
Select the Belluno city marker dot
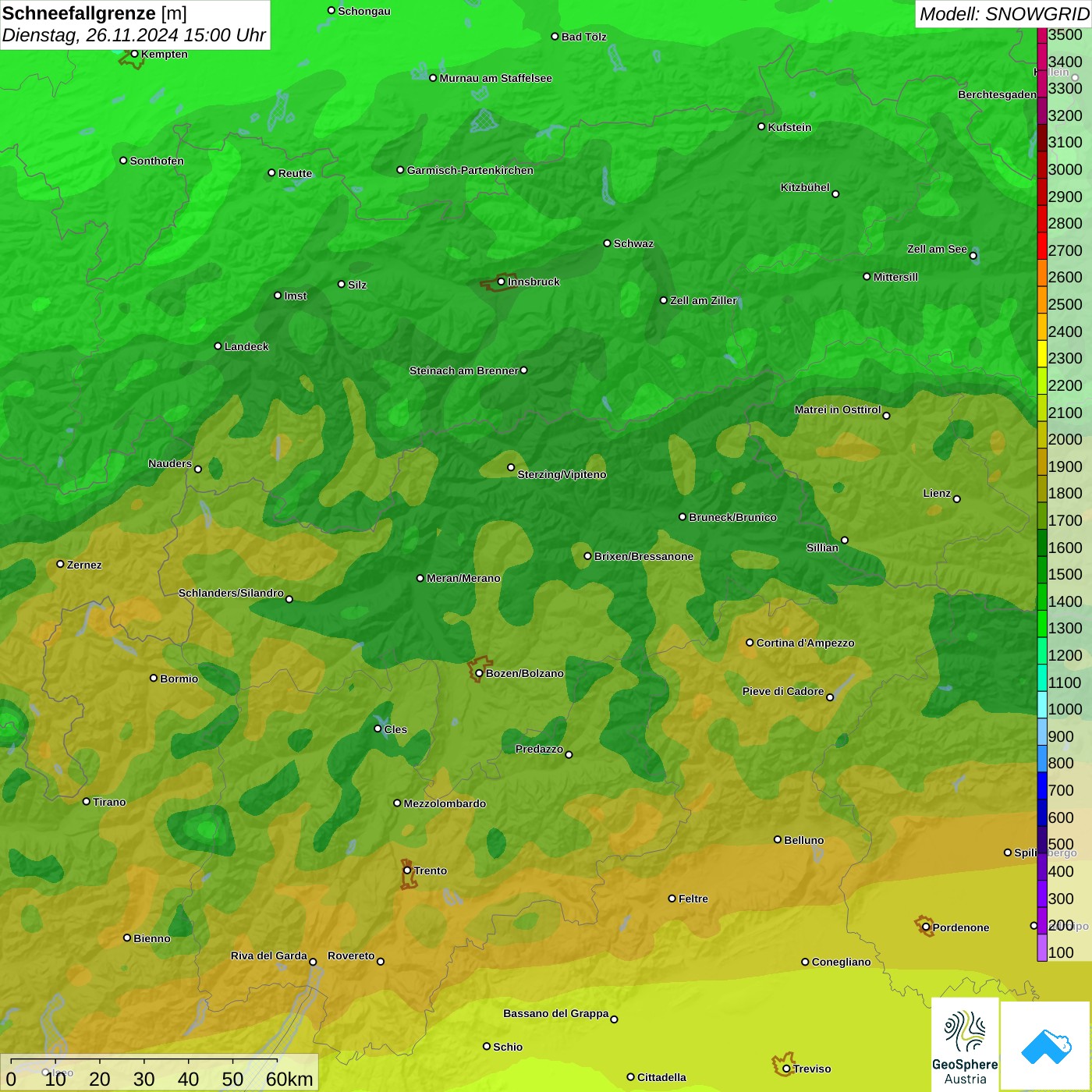tap(778, 839)
